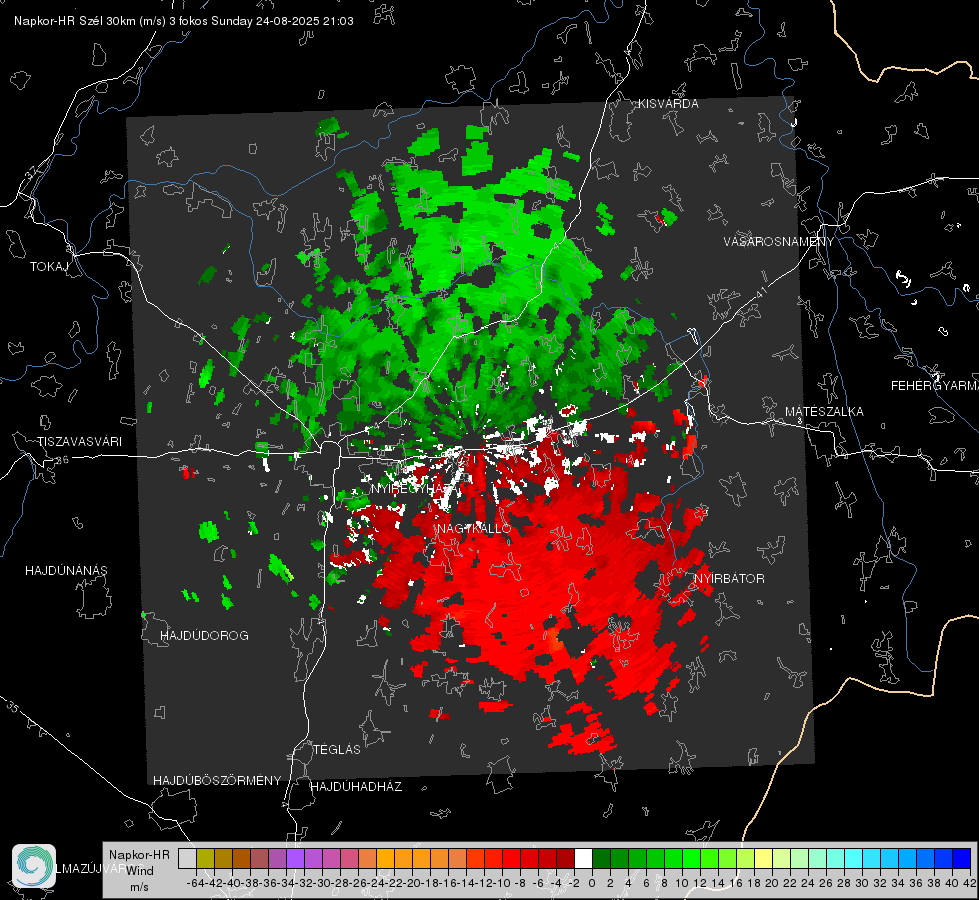The width and height of the screenshot is (979, 900).
Task: Pick the cyan swatch between 28 and 30
Action: click(x=854, y=858)
